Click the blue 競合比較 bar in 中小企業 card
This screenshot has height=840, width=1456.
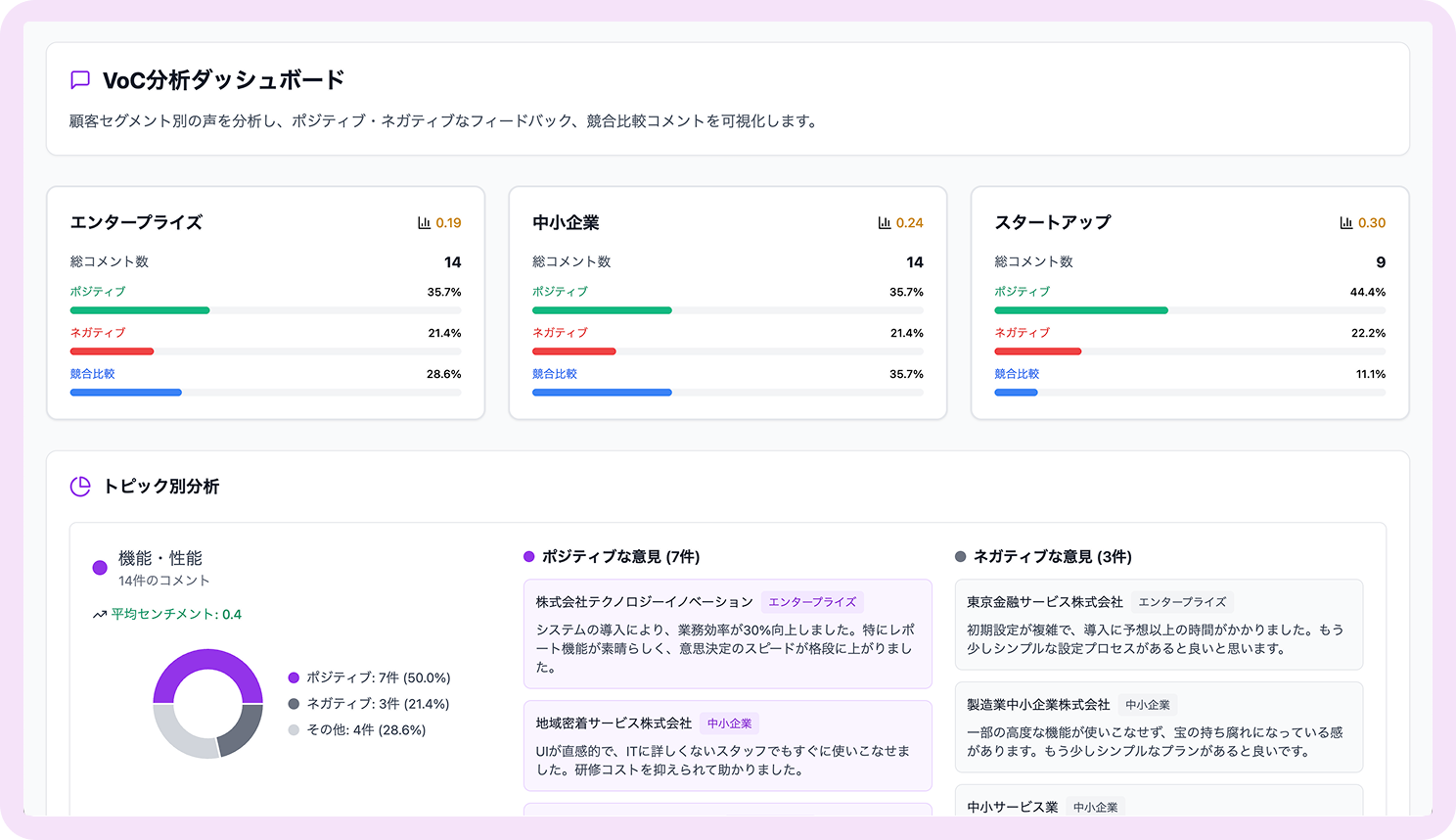click(x=602, y=393)
